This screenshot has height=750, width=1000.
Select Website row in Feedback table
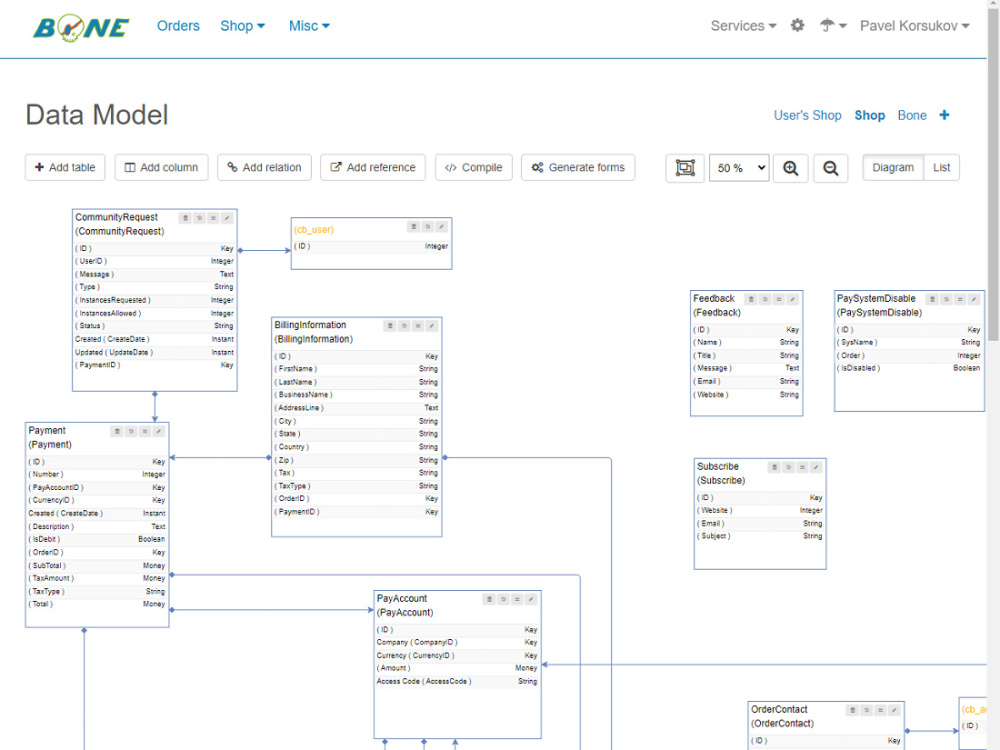point(746,395)
